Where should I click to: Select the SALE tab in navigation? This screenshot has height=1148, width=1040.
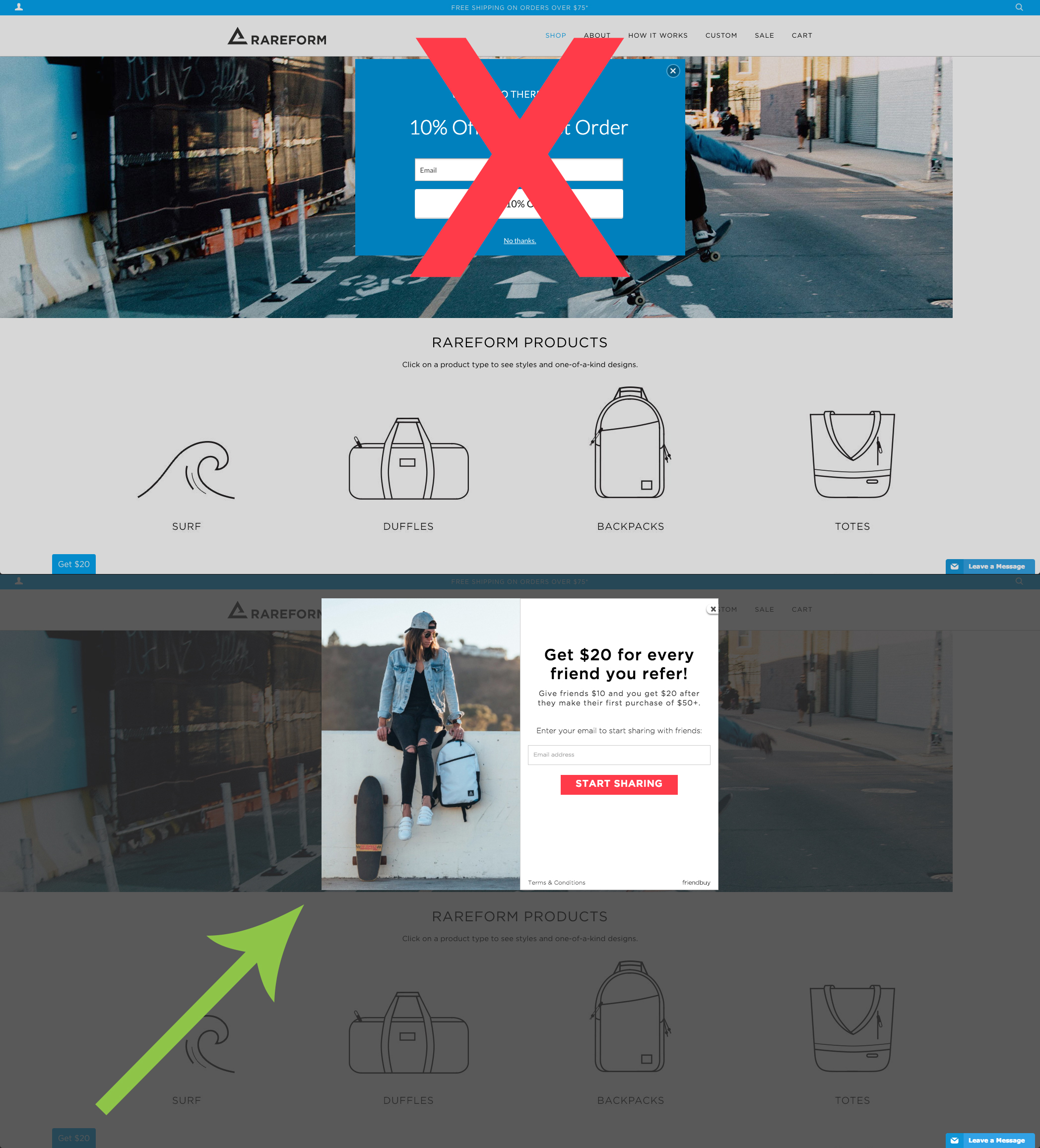click(x=764, y=35)
